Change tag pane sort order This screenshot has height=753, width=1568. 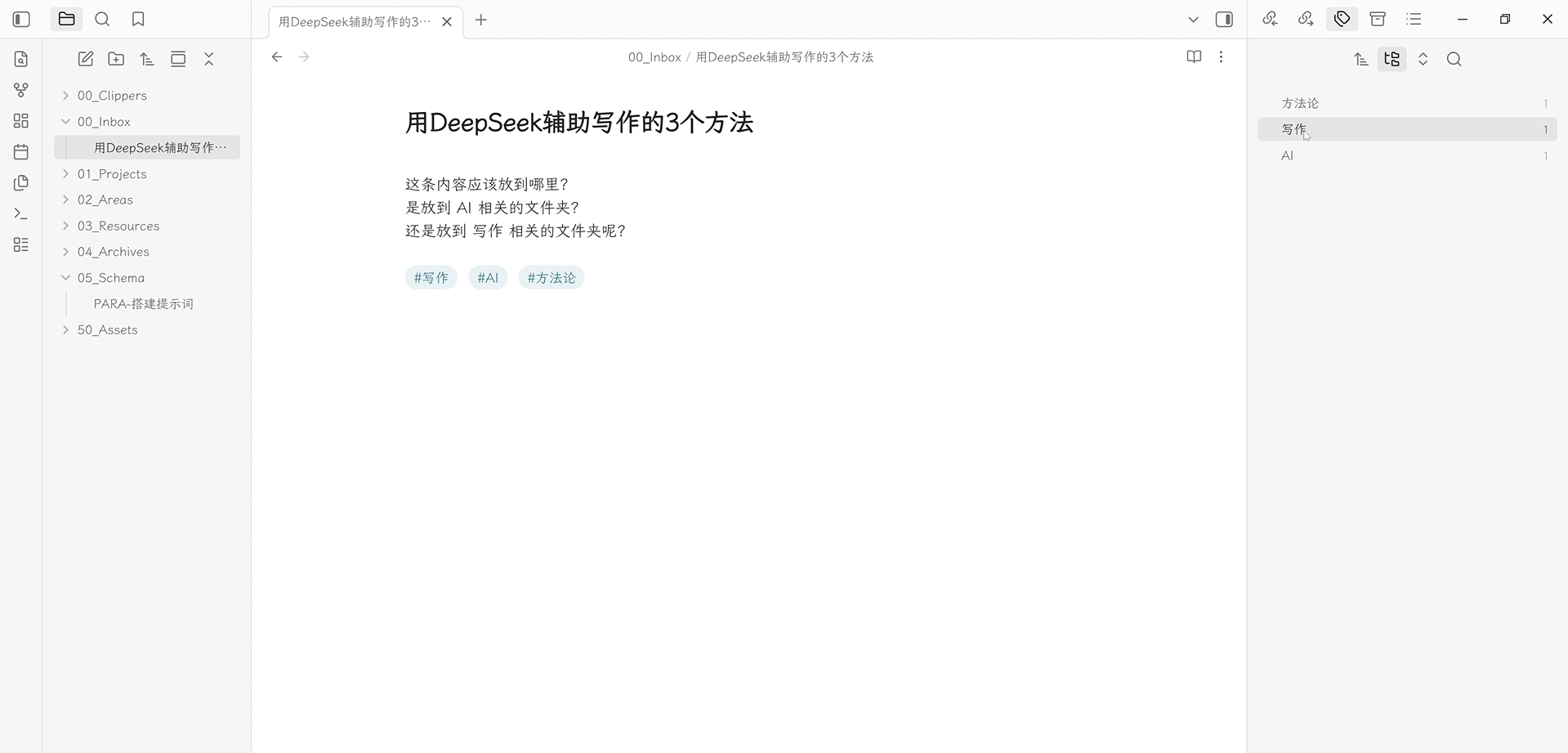point(1361,59)
